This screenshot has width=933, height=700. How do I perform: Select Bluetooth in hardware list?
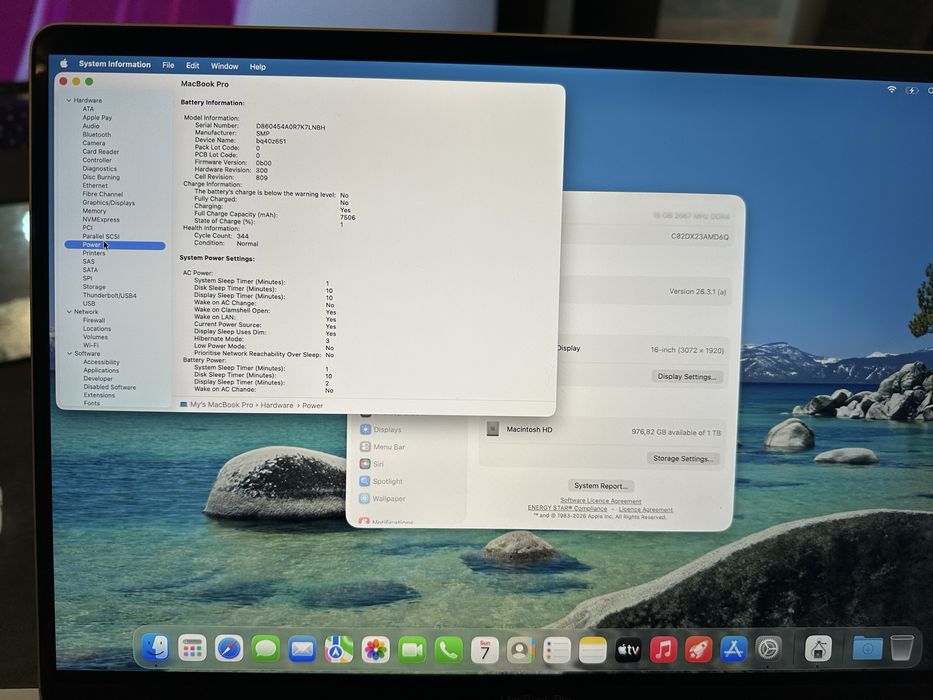[96, 135]
